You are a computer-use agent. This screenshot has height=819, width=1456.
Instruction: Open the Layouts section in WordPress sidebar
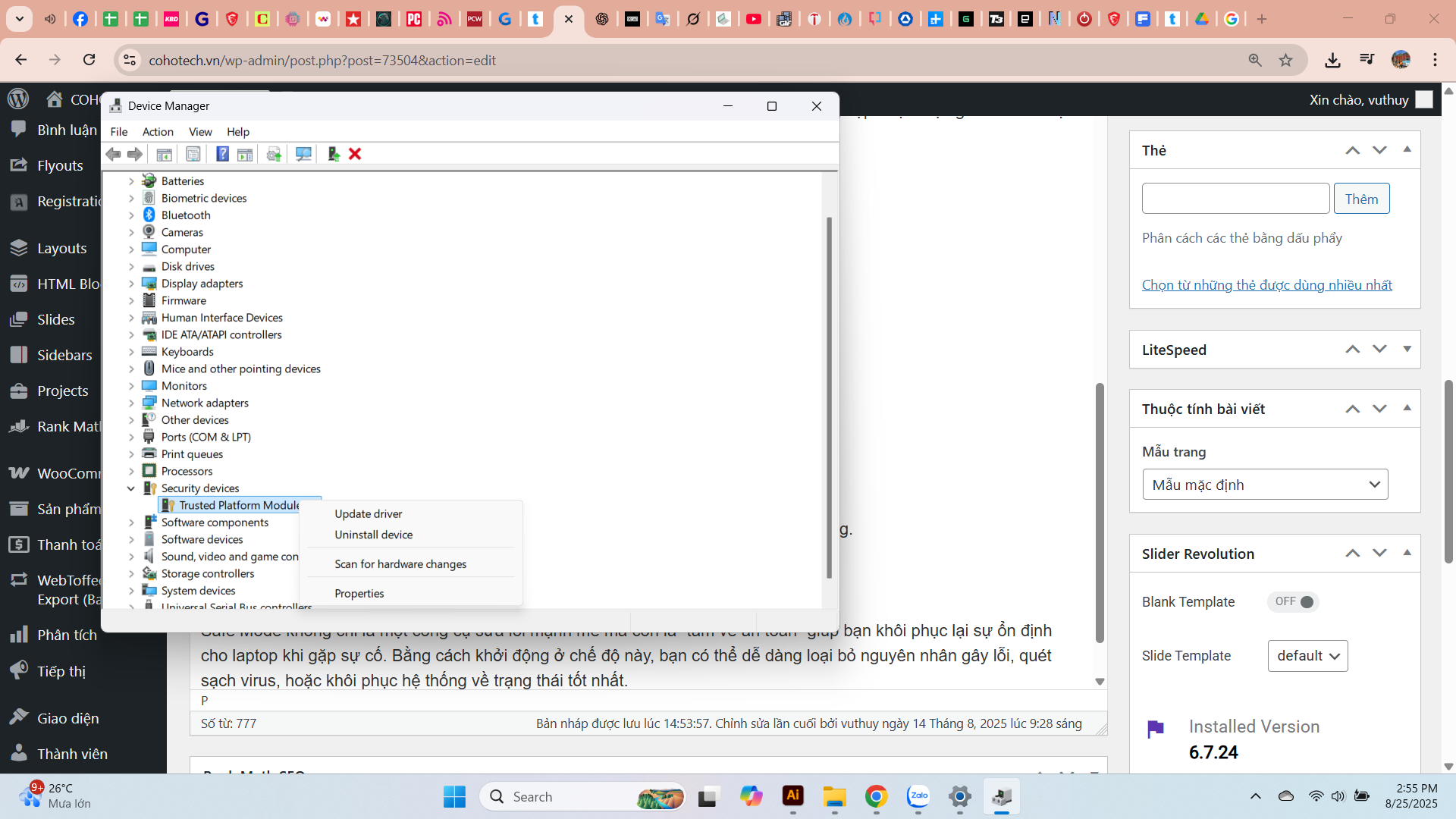pos(61,248)
